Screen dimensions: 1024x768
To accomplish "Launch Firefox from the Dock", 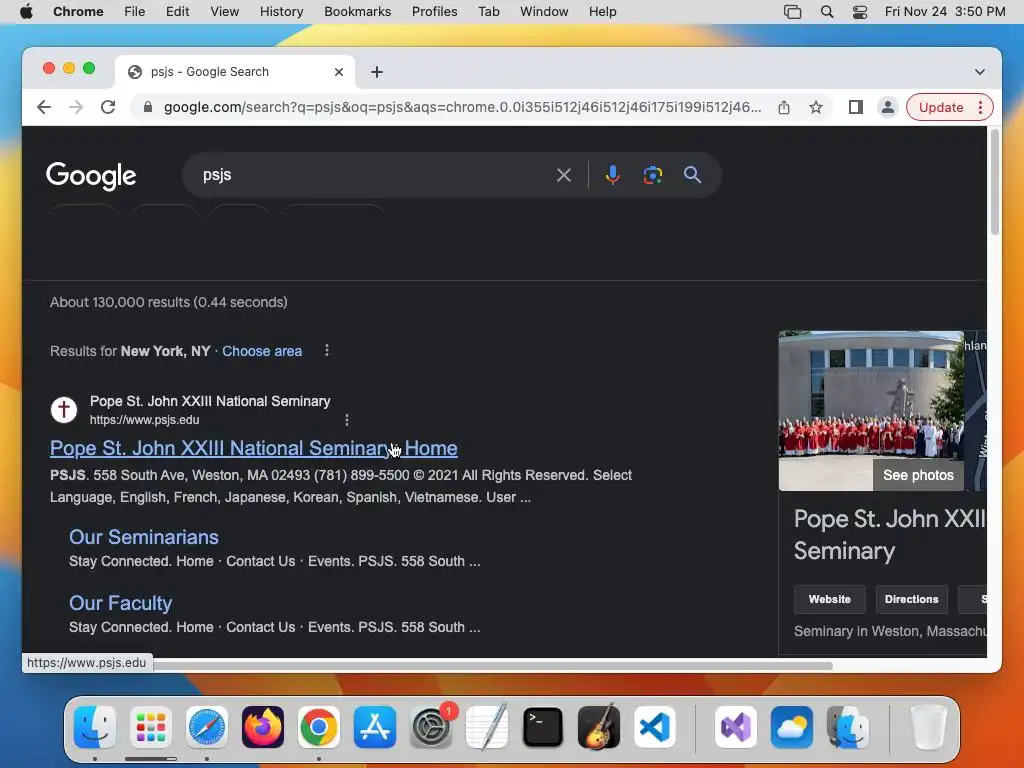I will [263, 727].
